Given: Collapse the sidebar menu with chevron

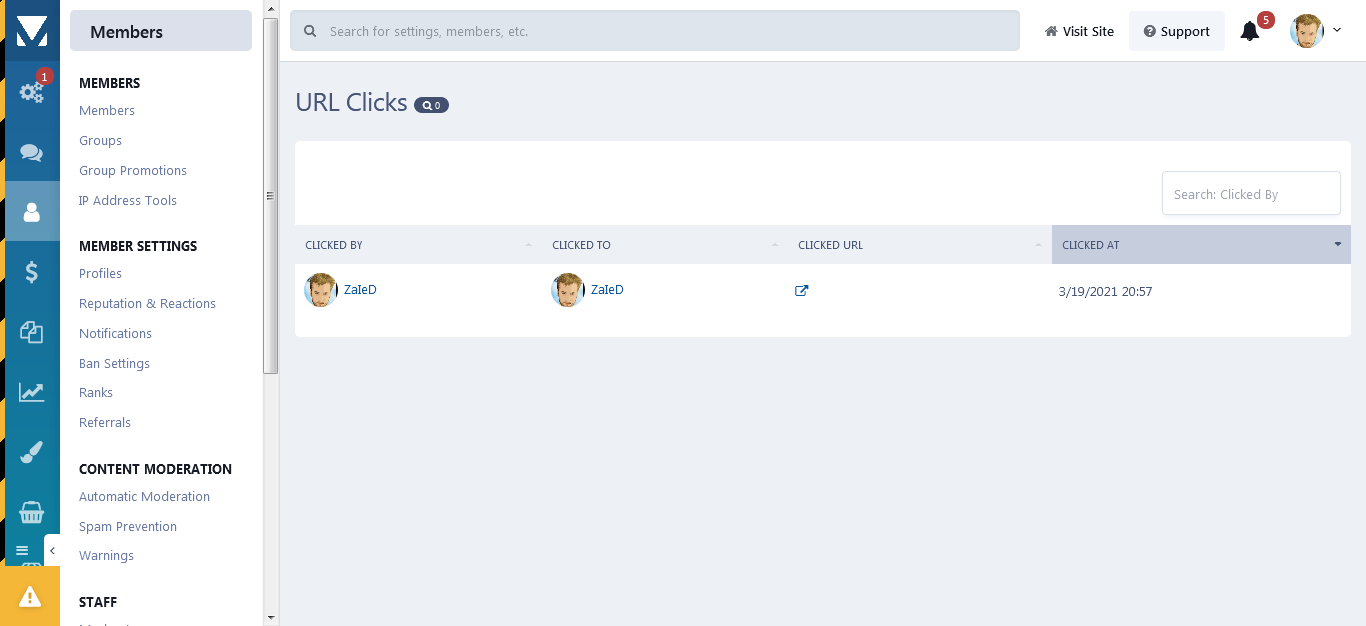Looking at the screenshot, I should click(52, 551).
